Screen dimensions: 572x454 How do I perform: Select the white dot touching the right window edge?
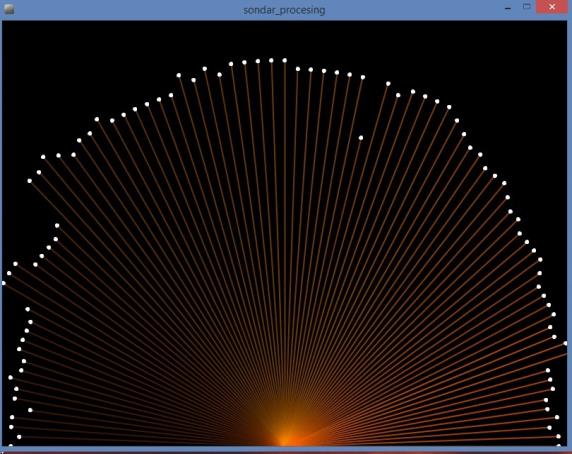(565, 343)
